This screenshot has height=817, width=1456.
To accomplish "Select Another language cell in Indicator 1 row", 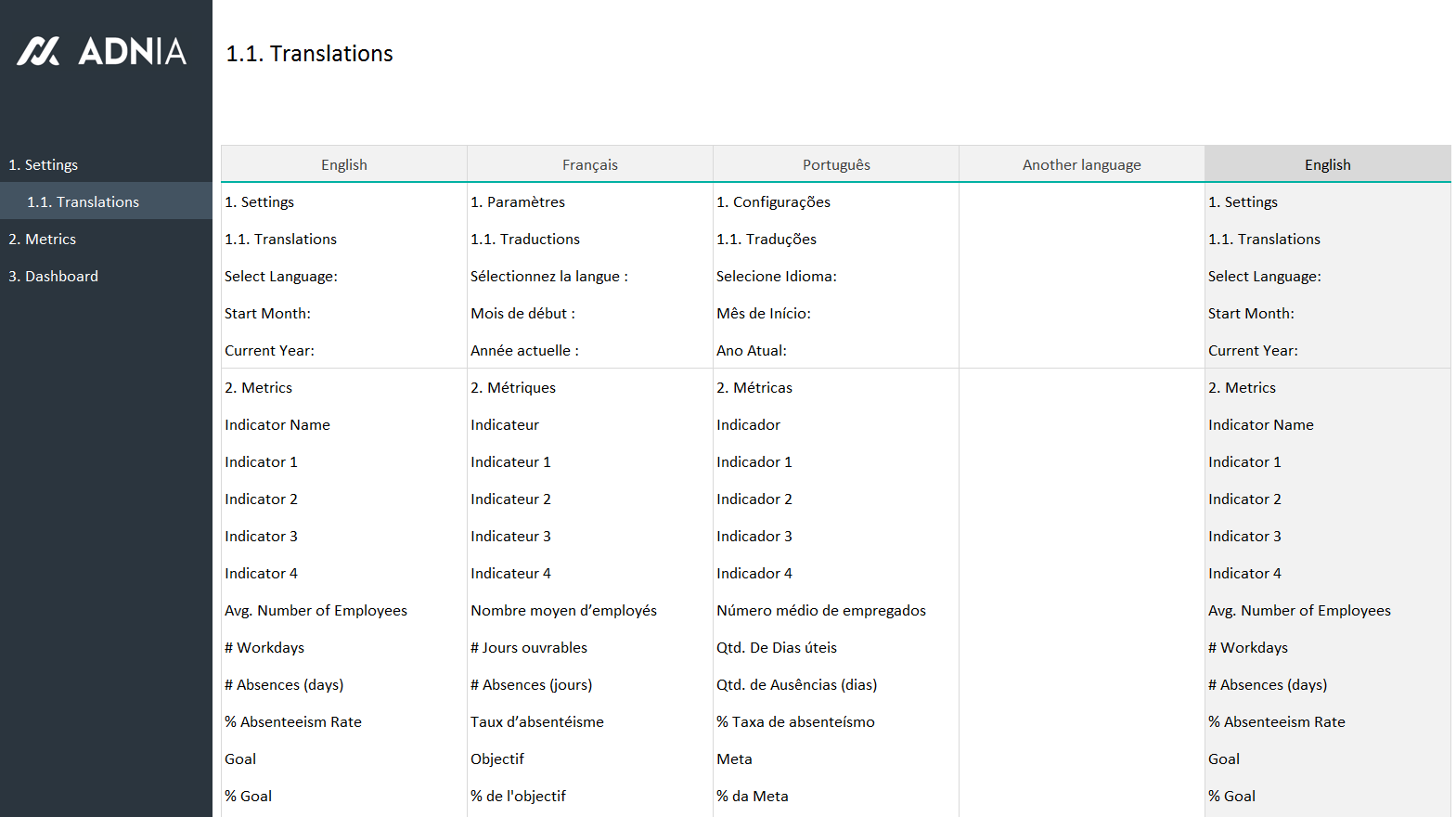I will [x=1081, y=461].
